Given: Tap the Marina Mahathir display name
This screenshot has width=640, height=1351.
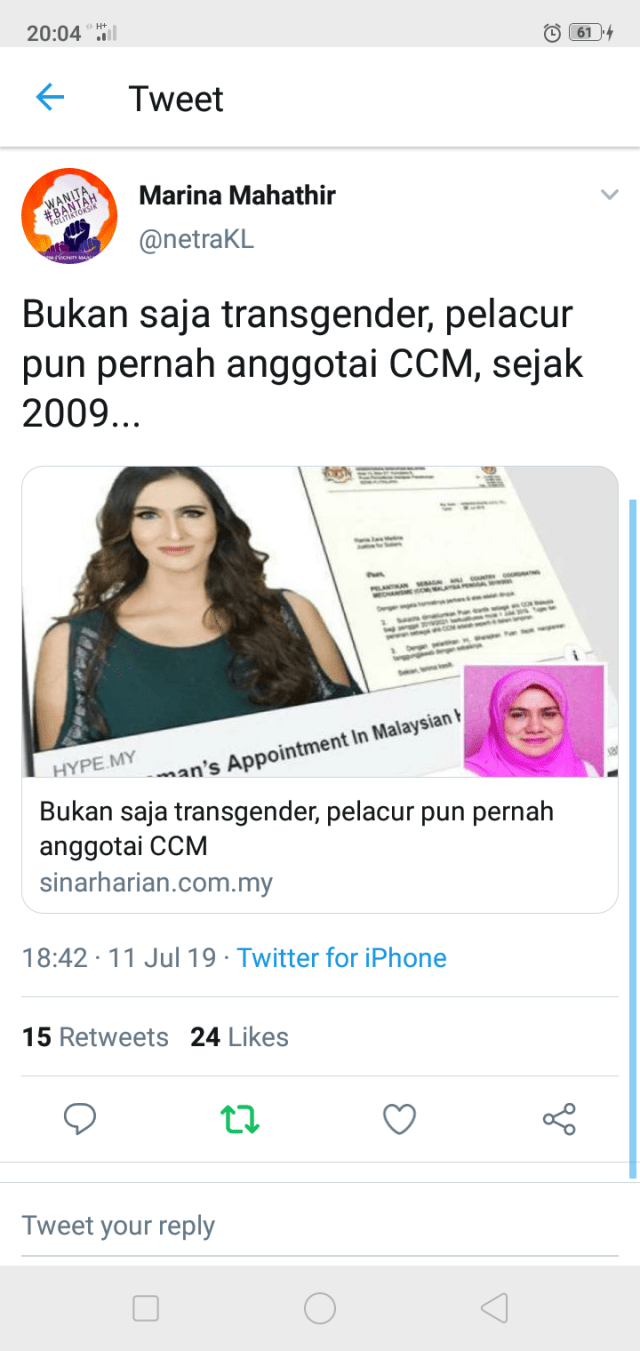Looking at the screenshot, I should [237, 195].
